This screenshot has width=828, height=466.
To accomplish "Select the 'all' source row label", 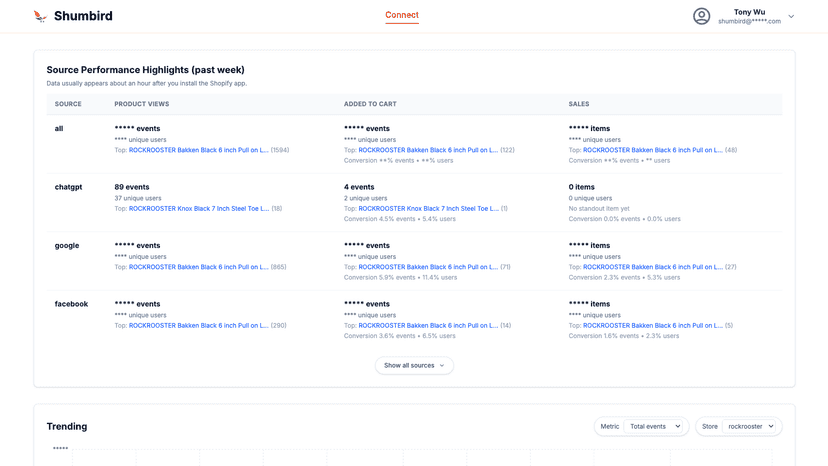I will tap(59, 128).
